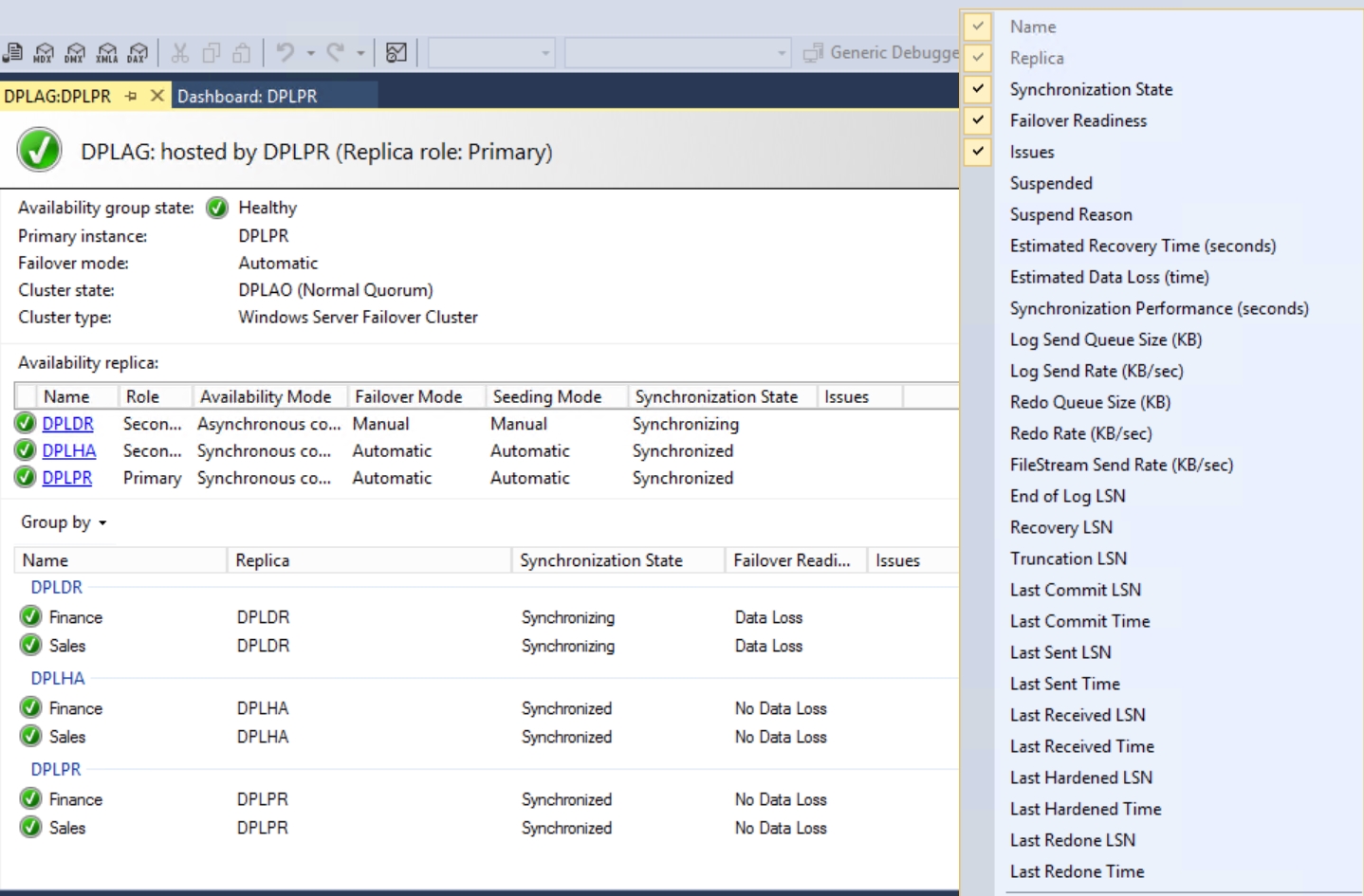Click Finance status icon under DPLHA group

point(31,707)
